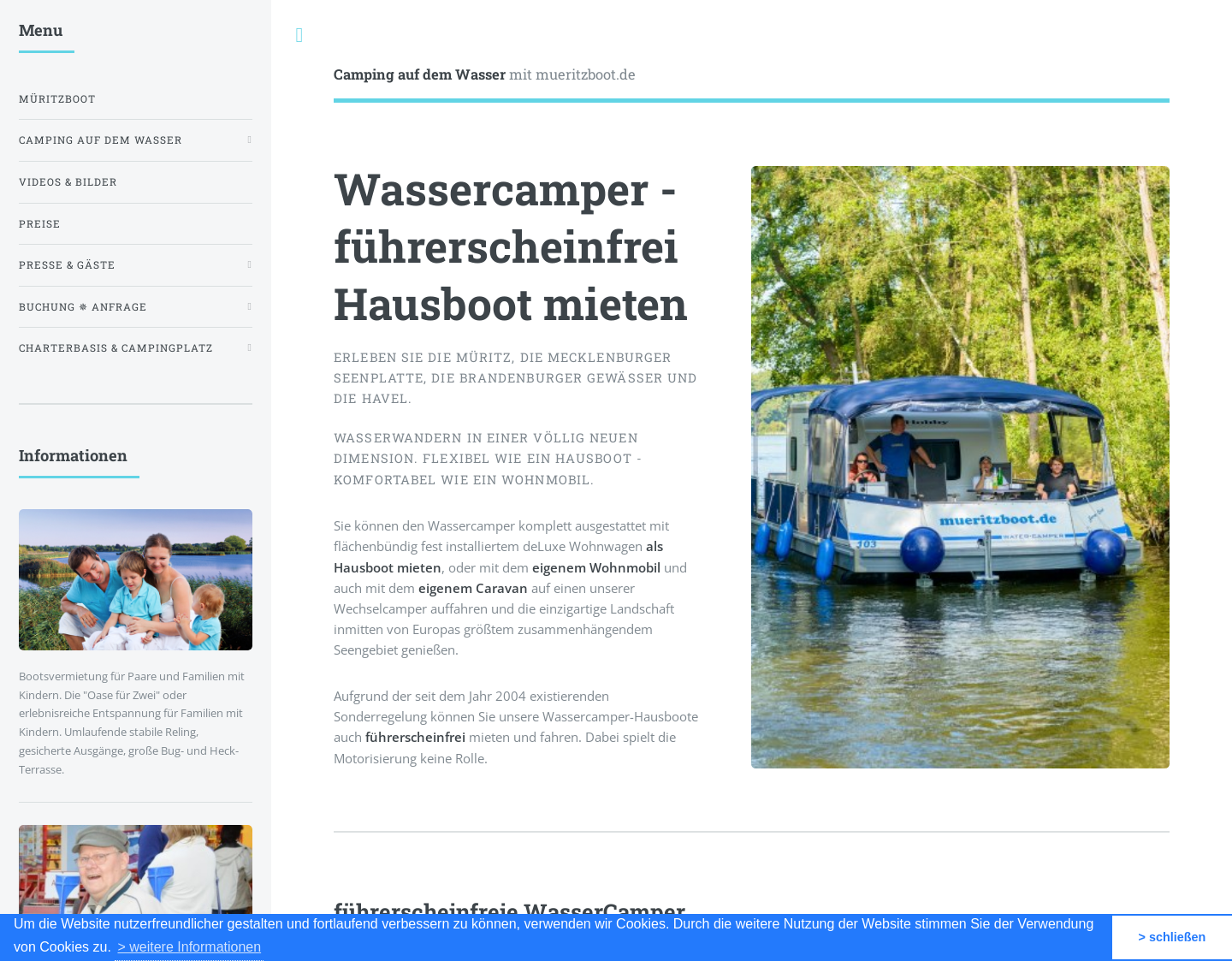Image resolution: width=1232 pixels, height=961 pixels.
Task: Click the header 'Camping auf dem Wasser' logo text
Action: [419, 74]
